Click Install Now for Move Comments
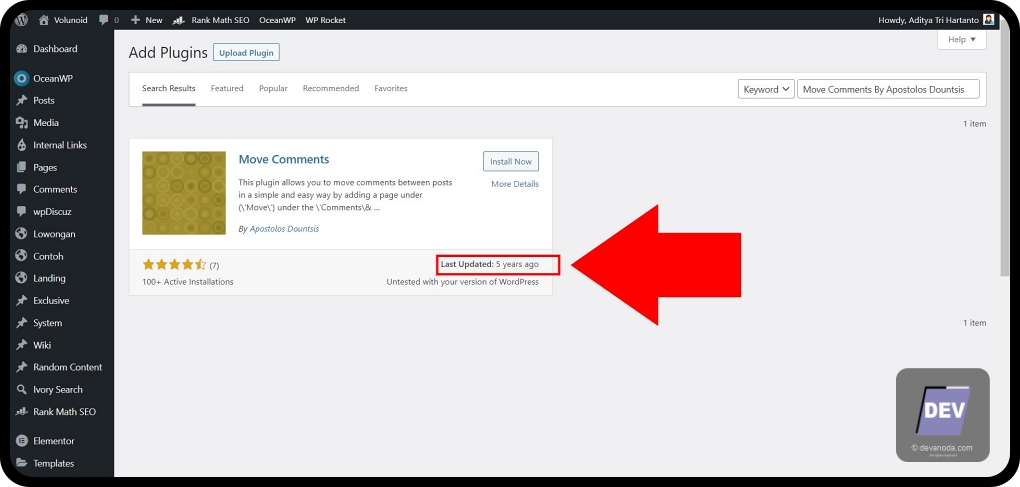Image resolution: width=1020 pixels, height=487 pixels. (x=511, y=161)
